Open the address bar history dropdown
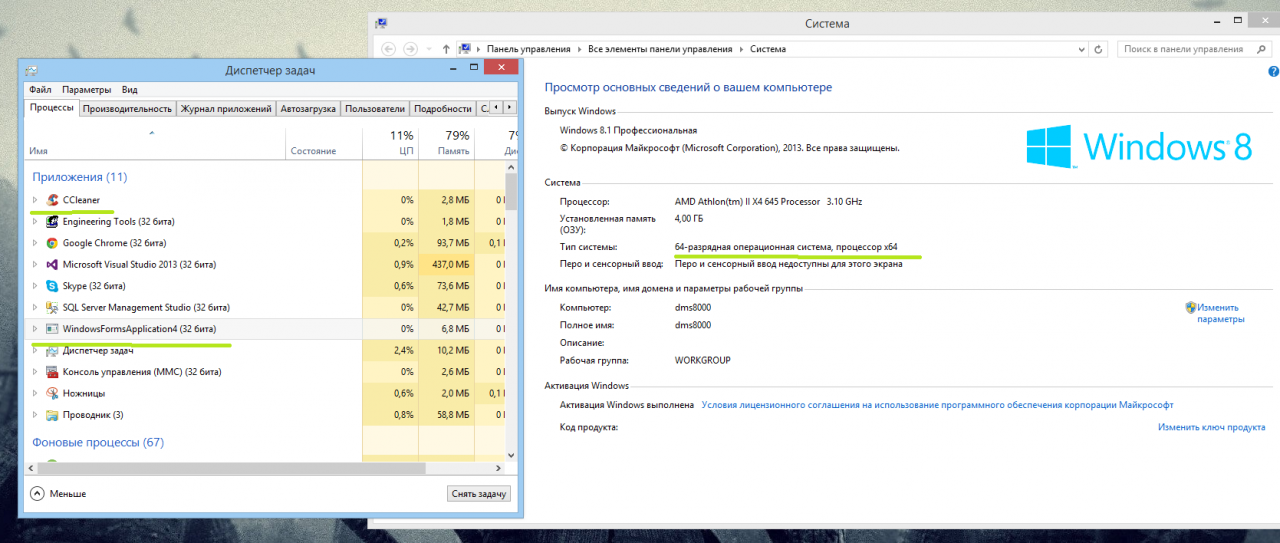 coord(1080,49)
